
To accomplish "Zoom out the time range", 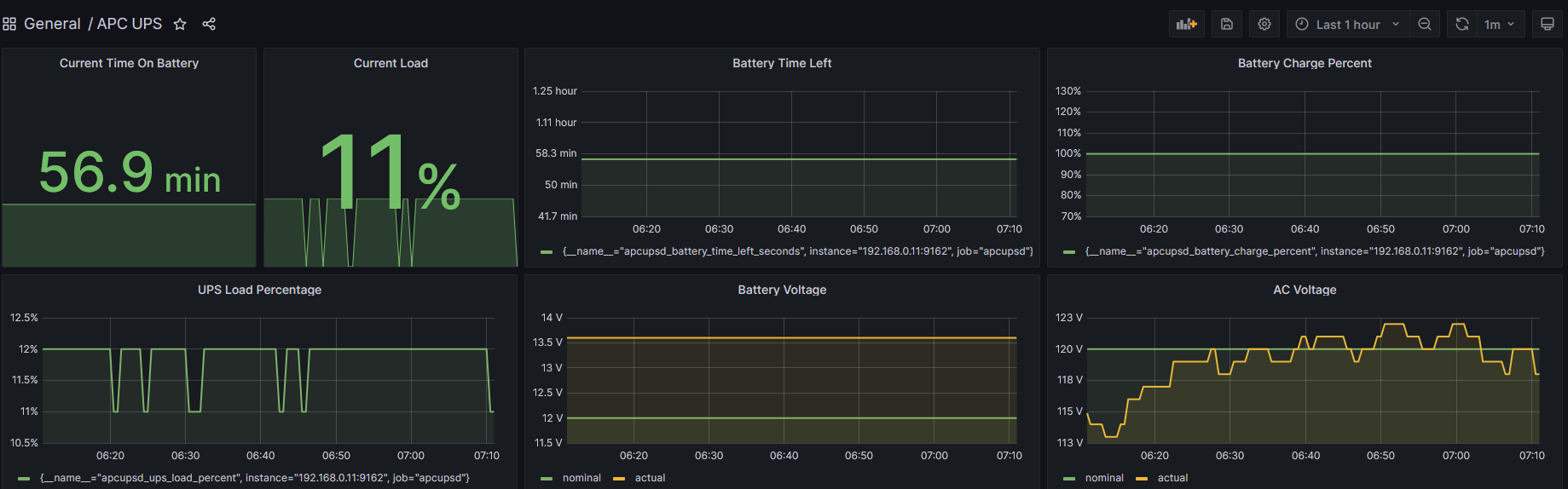I will pyautogui.click(x=1425, y=24).
